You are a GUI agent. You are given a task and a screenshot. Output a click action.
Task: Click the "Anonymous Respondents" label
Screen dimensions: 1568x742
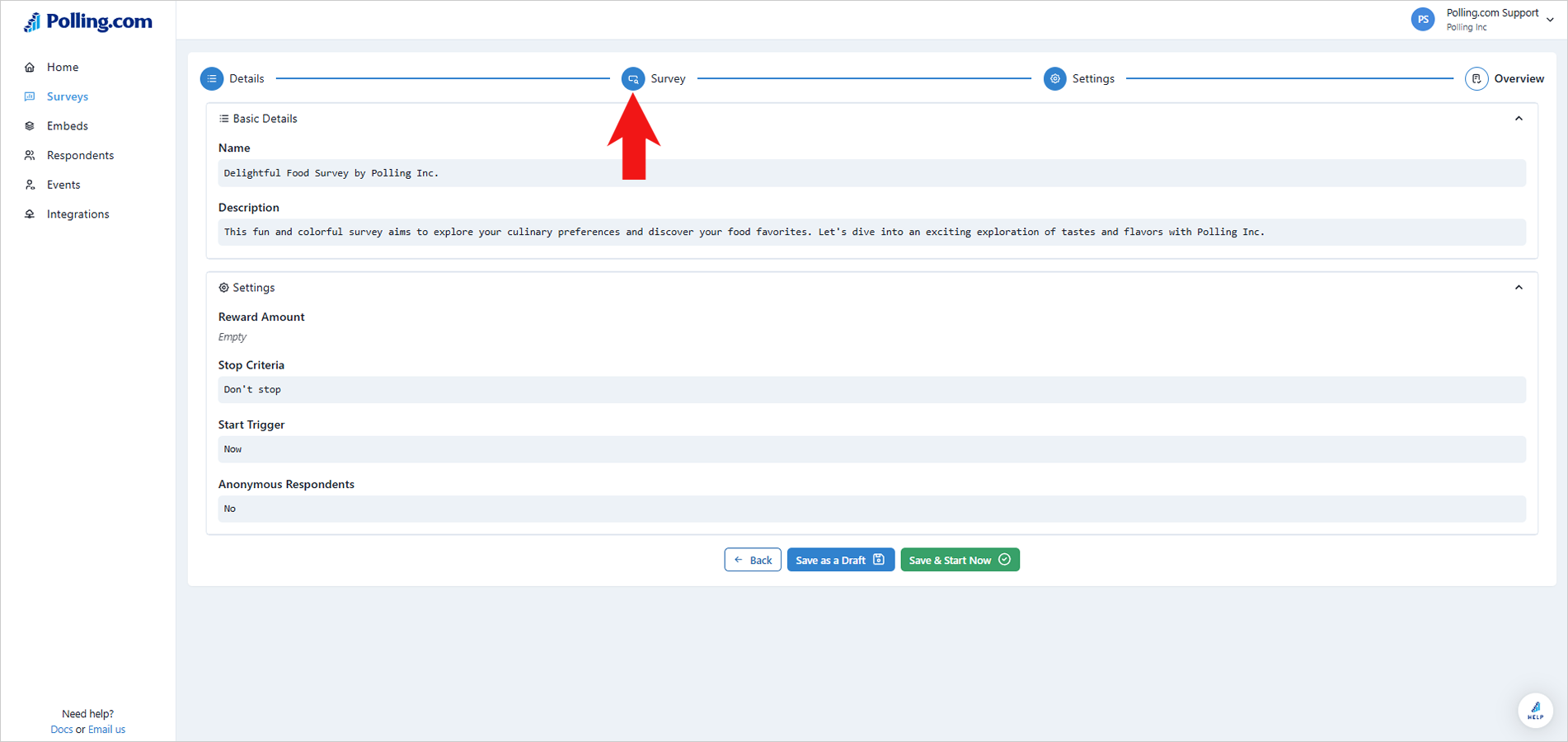[x=286, y=484]
